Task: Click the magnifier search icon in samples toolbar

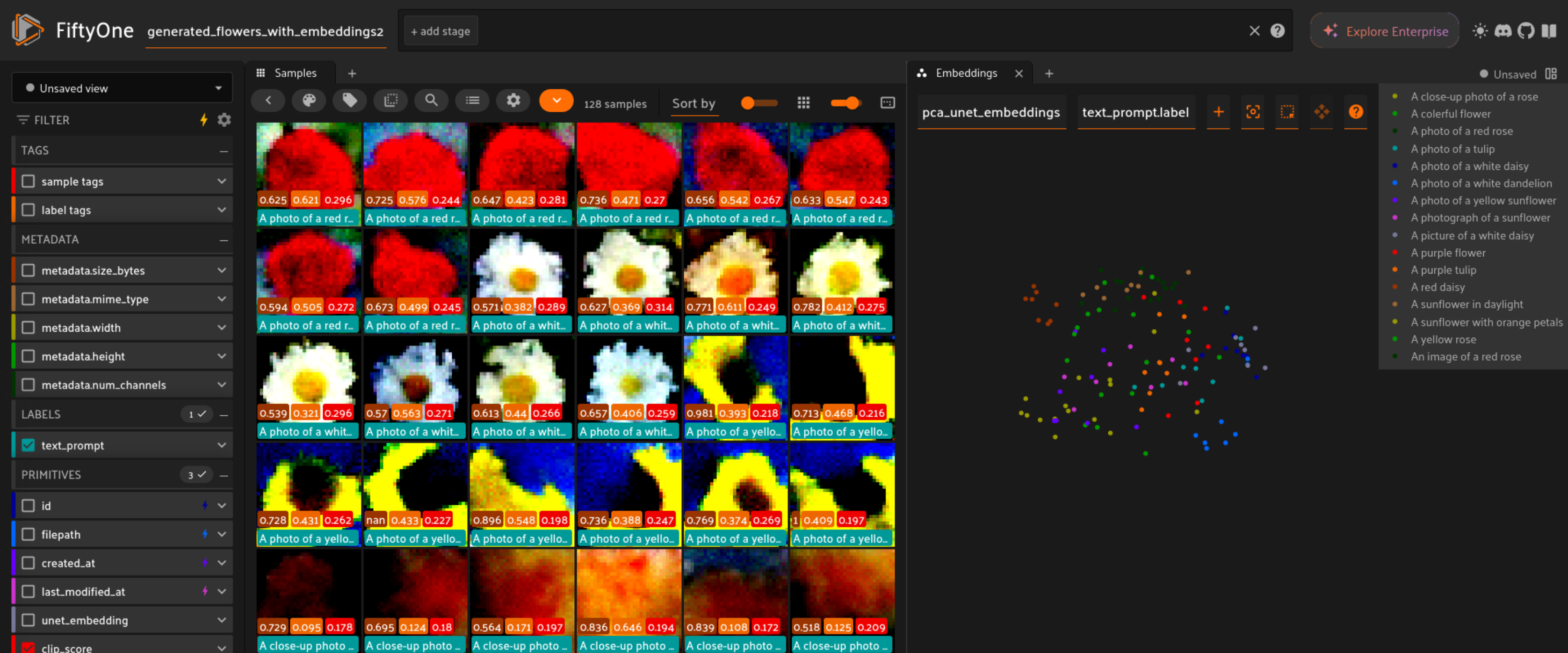Action: click(431, 101)
